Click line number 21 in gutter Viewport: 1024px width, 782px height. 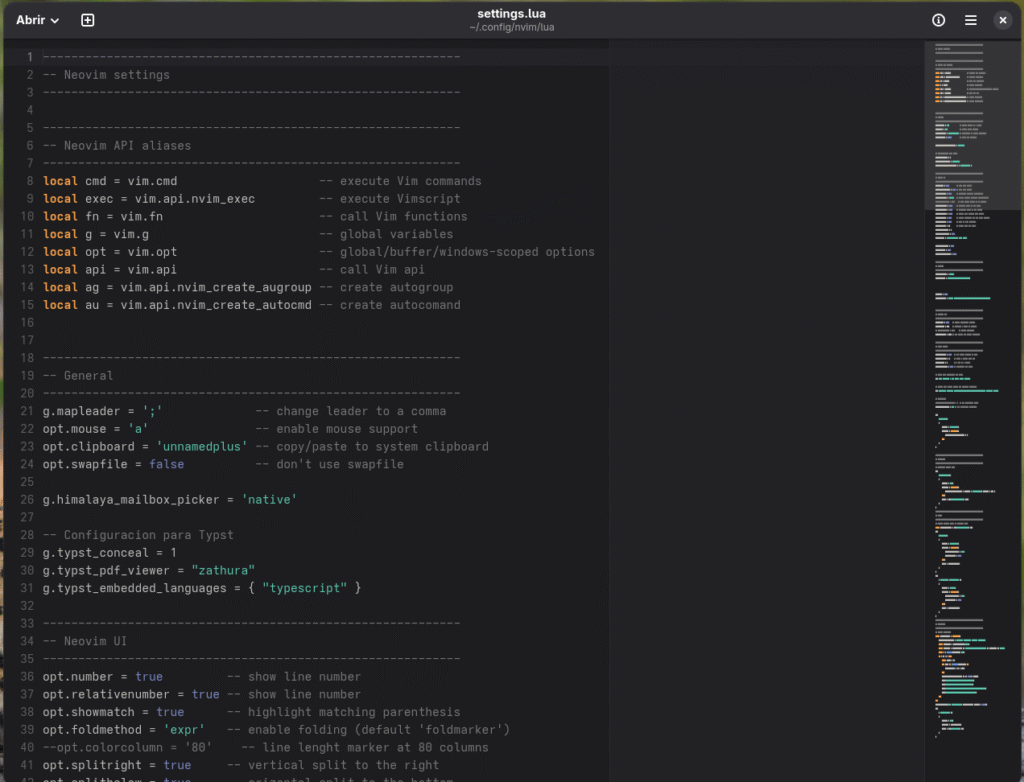[x=27, y=411]
